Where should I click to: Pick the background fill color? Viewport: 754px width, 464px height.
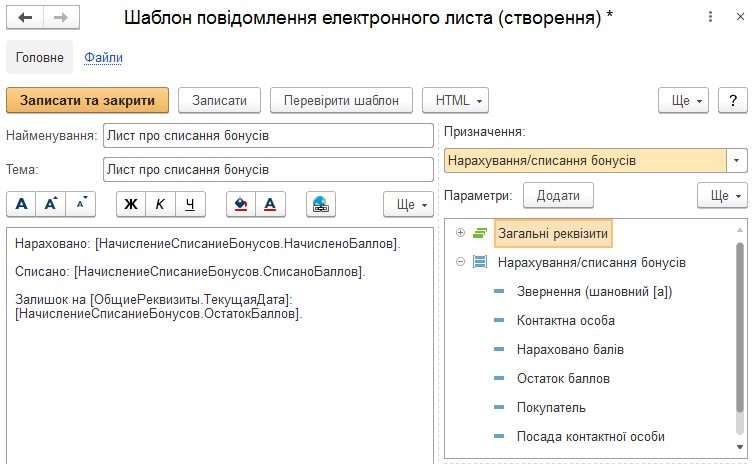coord(241,204)
